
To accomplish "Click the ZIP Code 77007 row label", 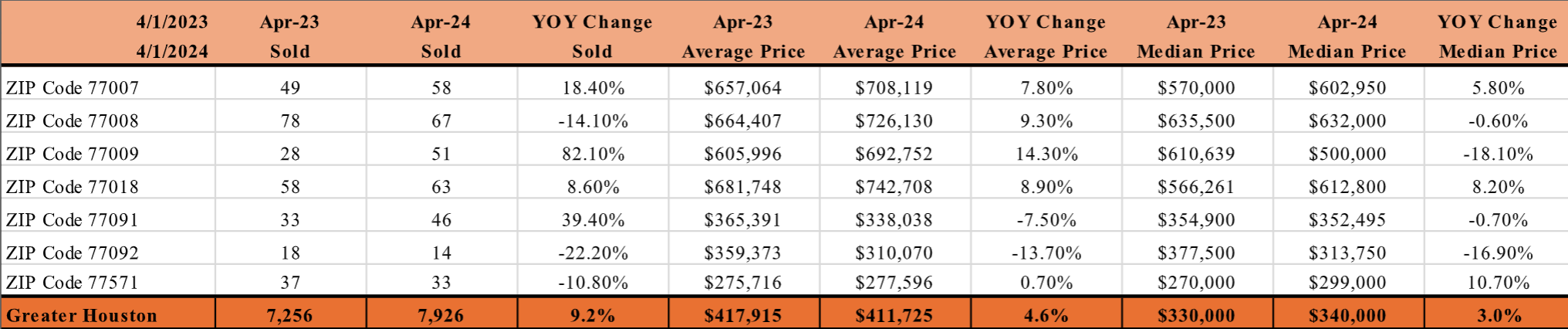I will (x=73, y=88).
